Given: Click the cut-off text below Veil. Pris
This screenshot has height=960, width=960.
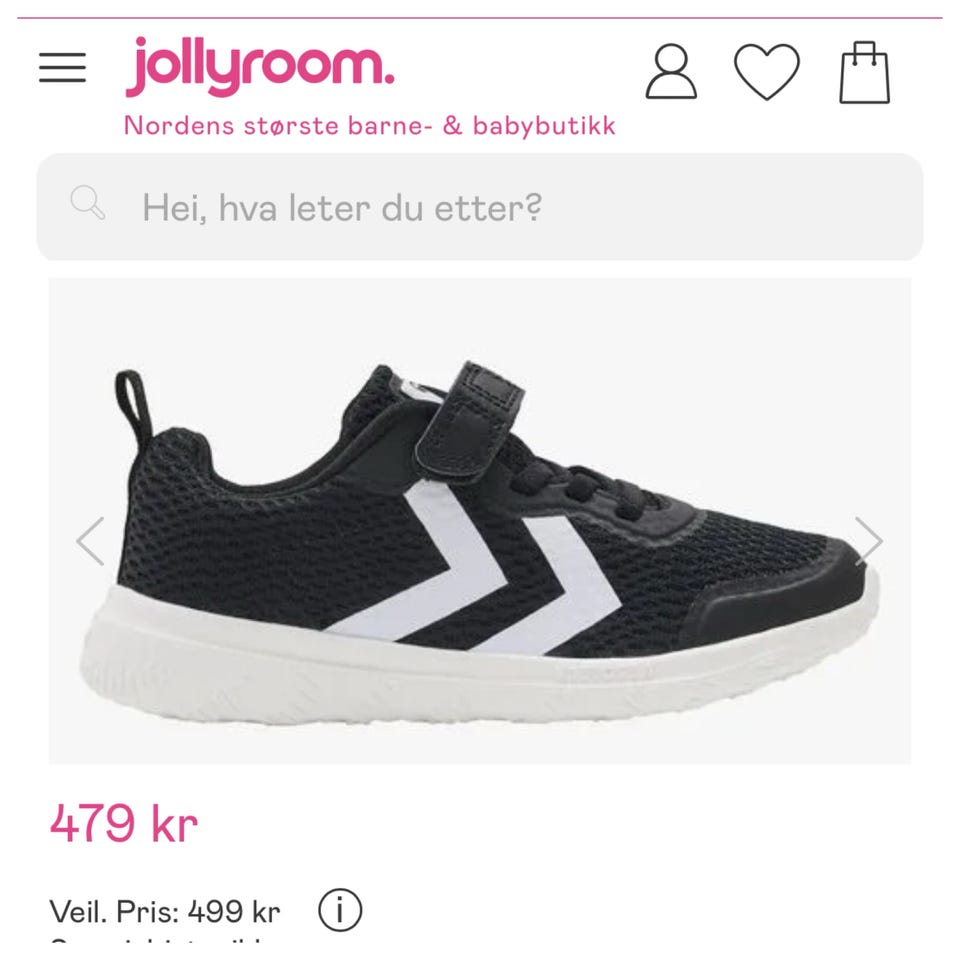Looking at the screenshot, I should point(159,939).
